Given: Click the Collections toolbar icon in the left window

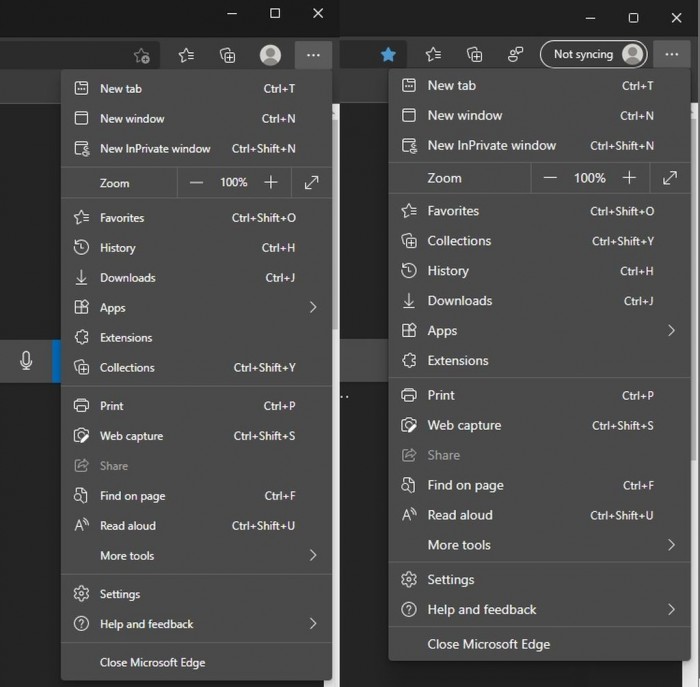Looking at the screenshot, I should pyautogui.click(x=228, y=56).
